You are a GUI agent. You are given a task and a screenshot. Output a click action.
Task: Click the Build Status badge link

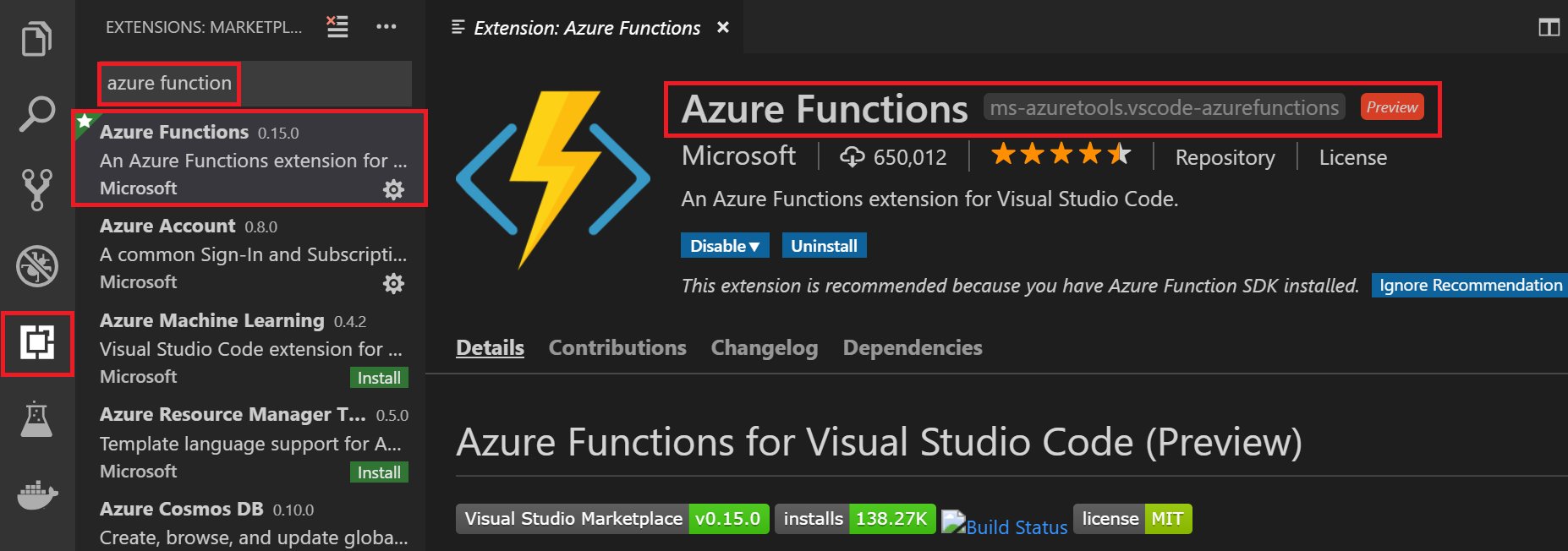point(1005,524)
